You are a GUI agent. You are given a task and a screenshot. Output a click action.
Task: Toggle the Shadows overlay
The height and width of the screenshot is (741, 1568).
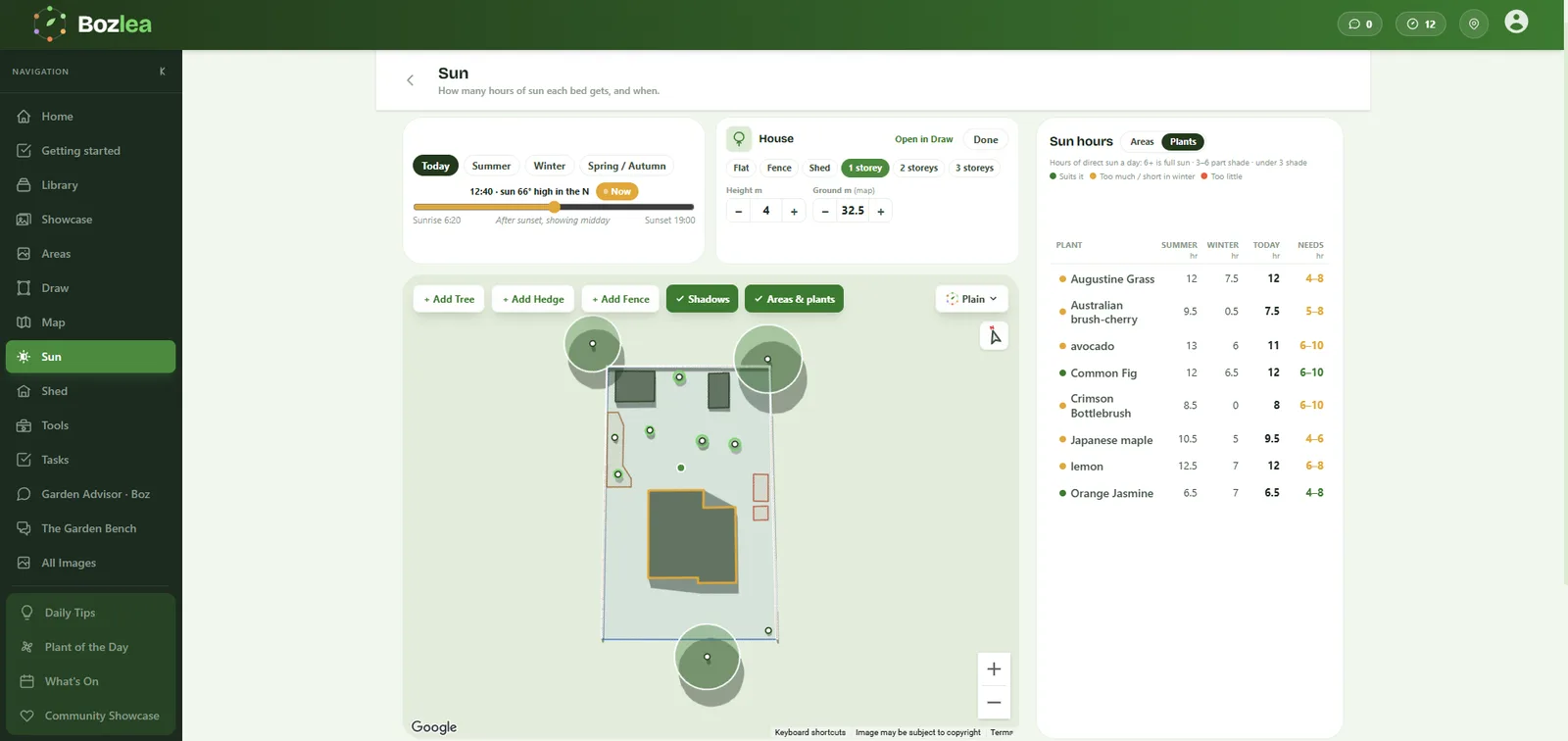pos(702,299)
